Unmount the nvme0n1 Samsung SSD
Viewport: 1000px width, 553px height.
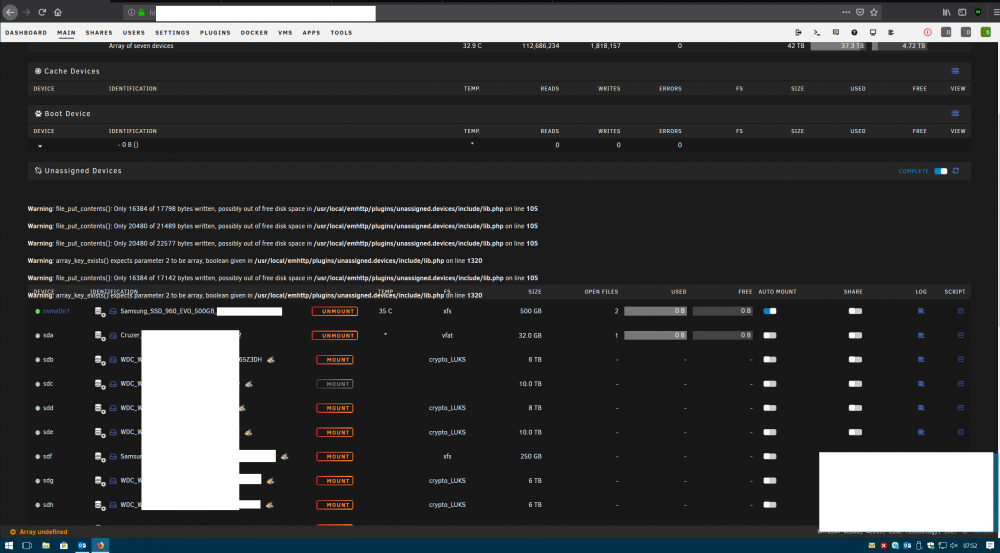335,311
